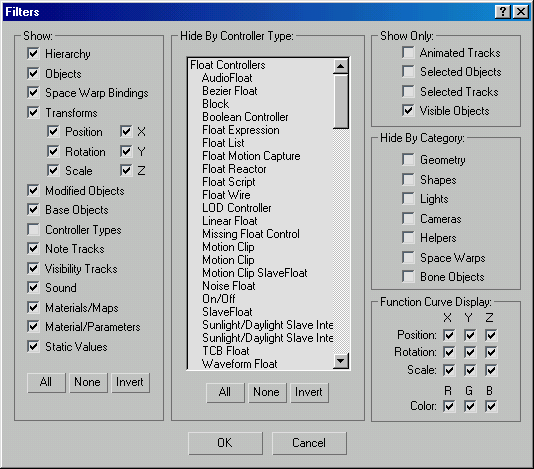Confirm filters with the OK button
This screenshot has width=534, height=469.
(x=225, y=443)
